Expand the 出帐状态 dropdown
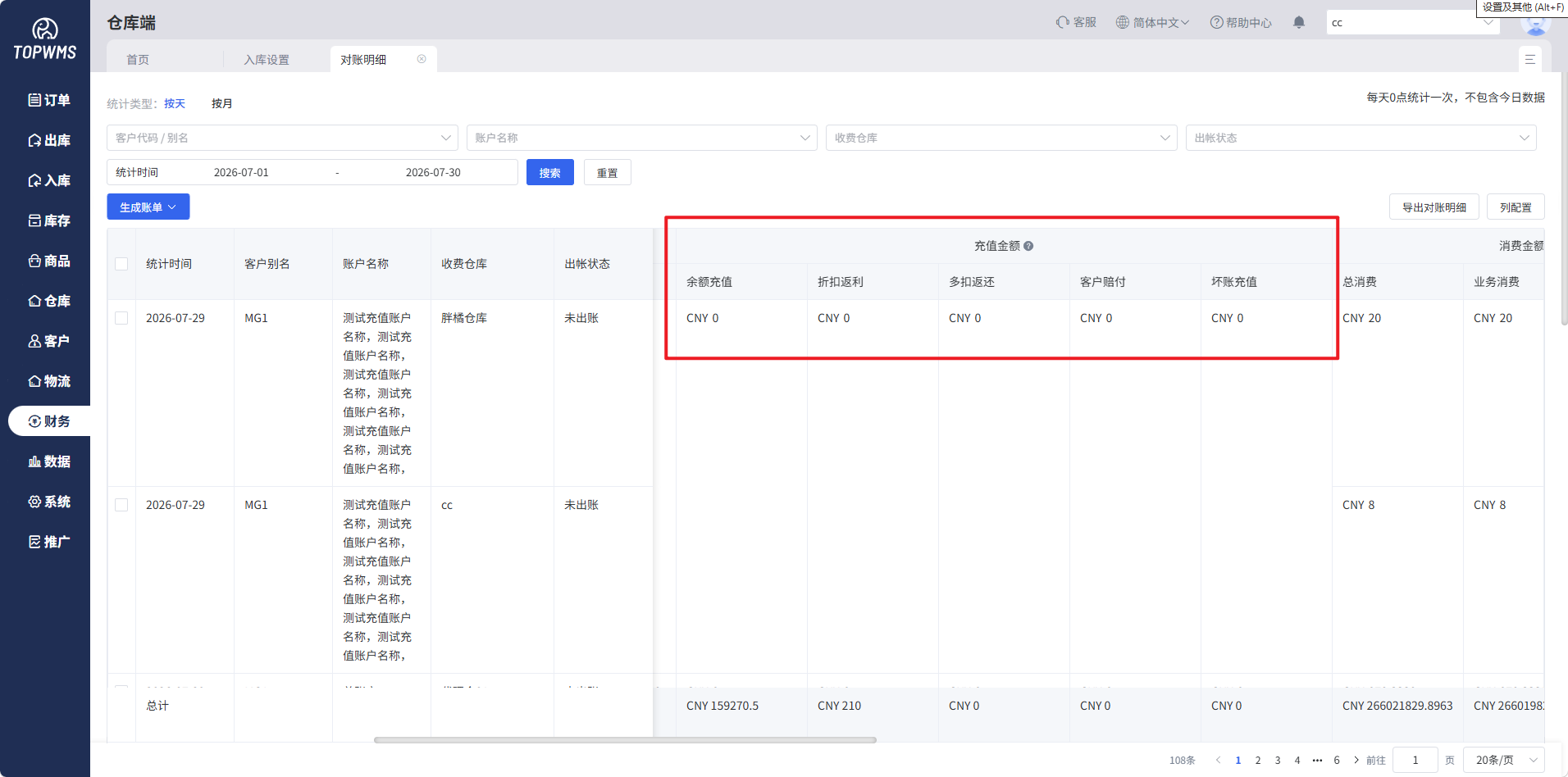This screenshot has width=1568, height=777. point(1361,138)
